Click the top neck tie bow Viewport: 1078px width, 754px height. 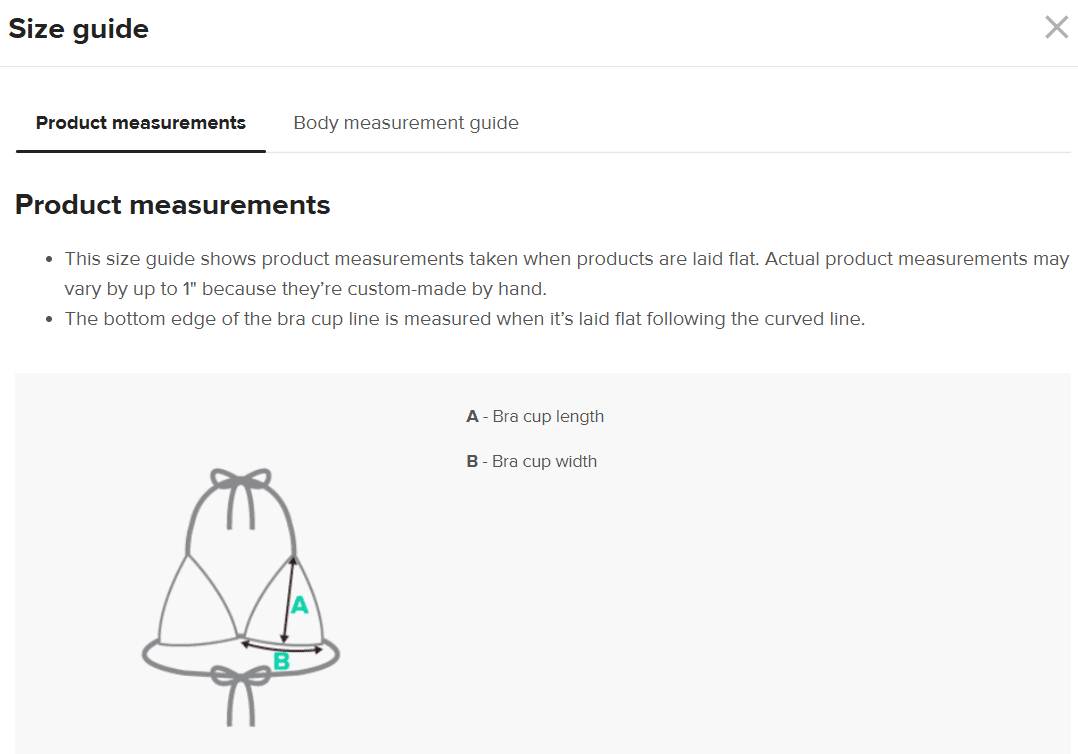240,482
